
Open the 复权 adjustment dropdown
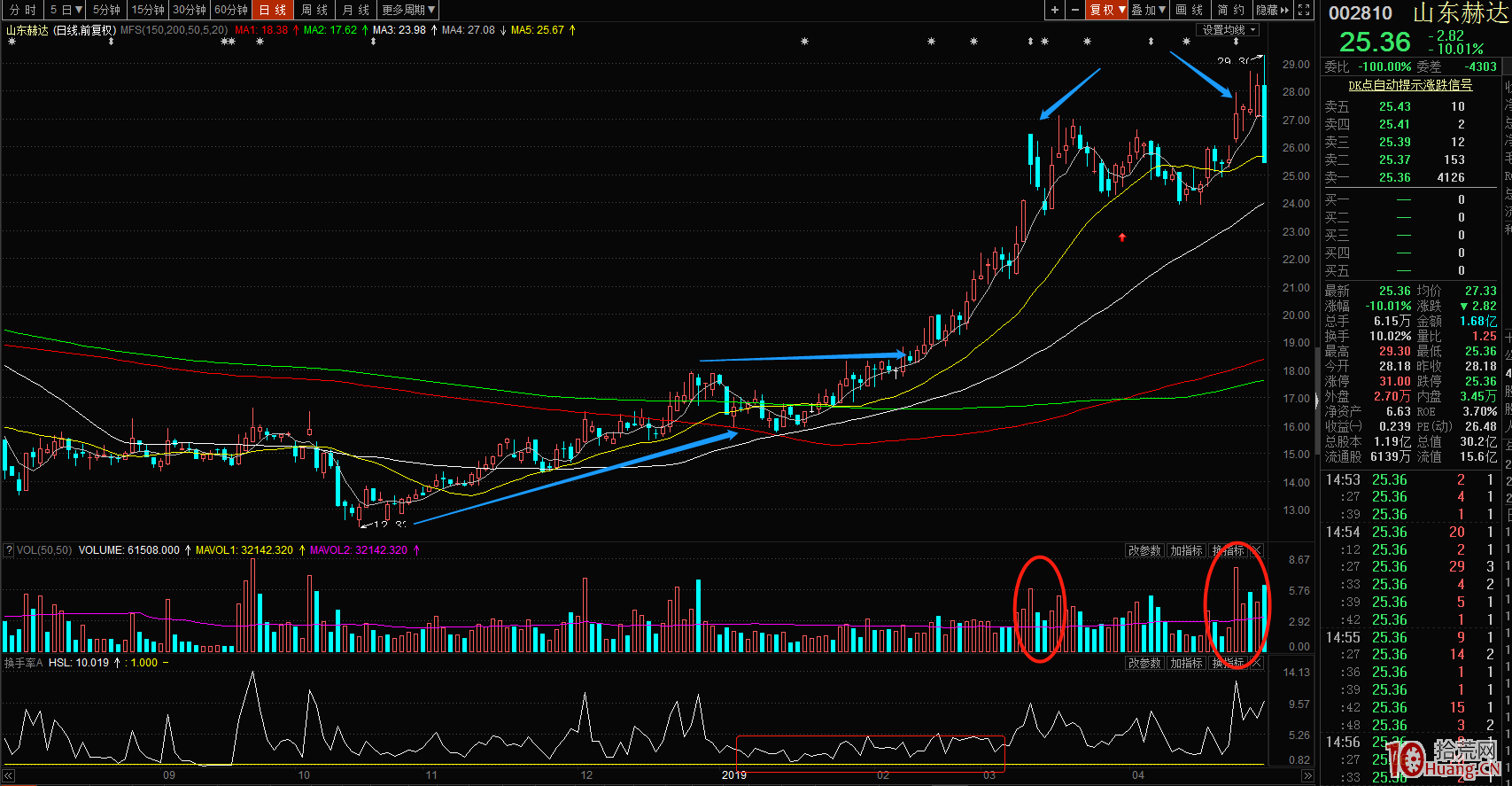[x=1107, y=10]
